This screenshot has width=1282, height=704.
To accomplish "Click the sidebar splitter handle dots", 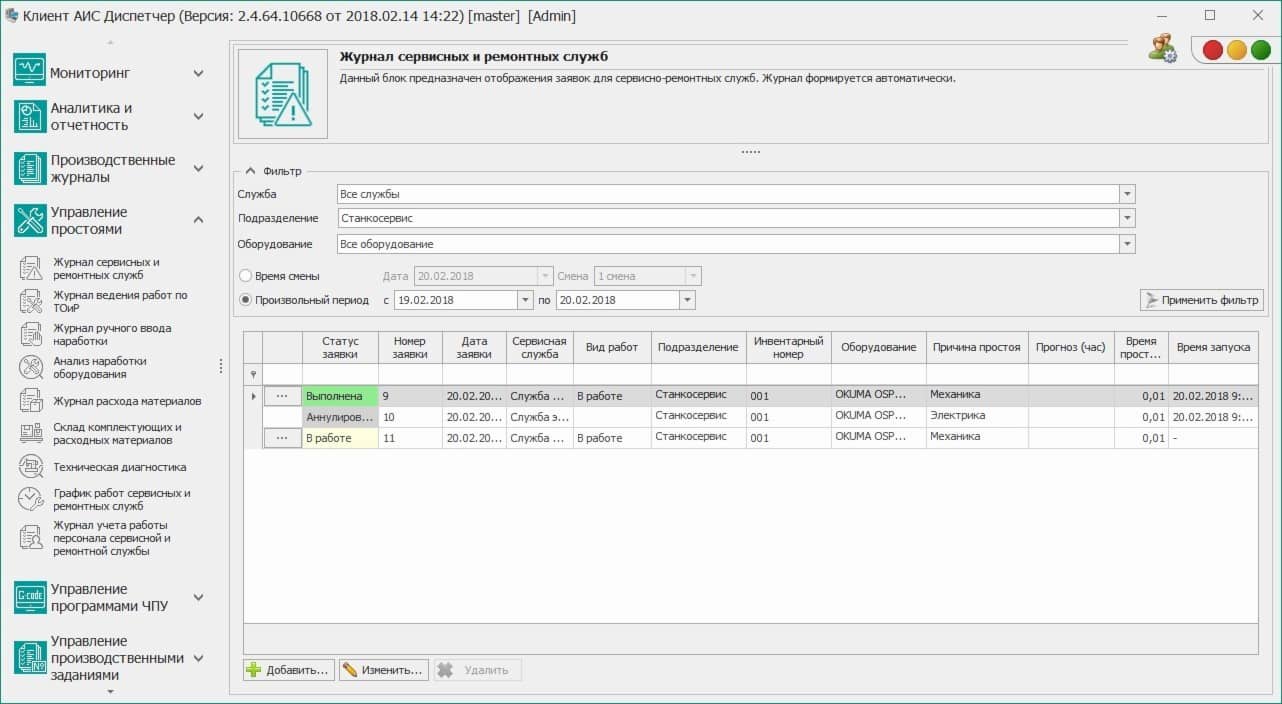I will 221,366.
